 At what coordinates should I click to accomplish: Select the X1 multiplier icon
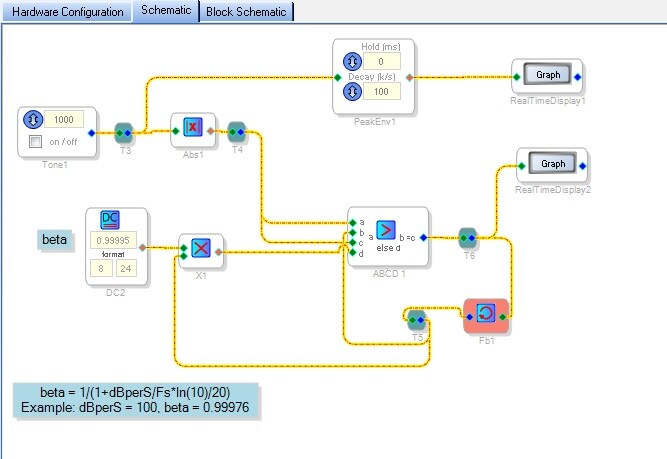click(201, 248)
